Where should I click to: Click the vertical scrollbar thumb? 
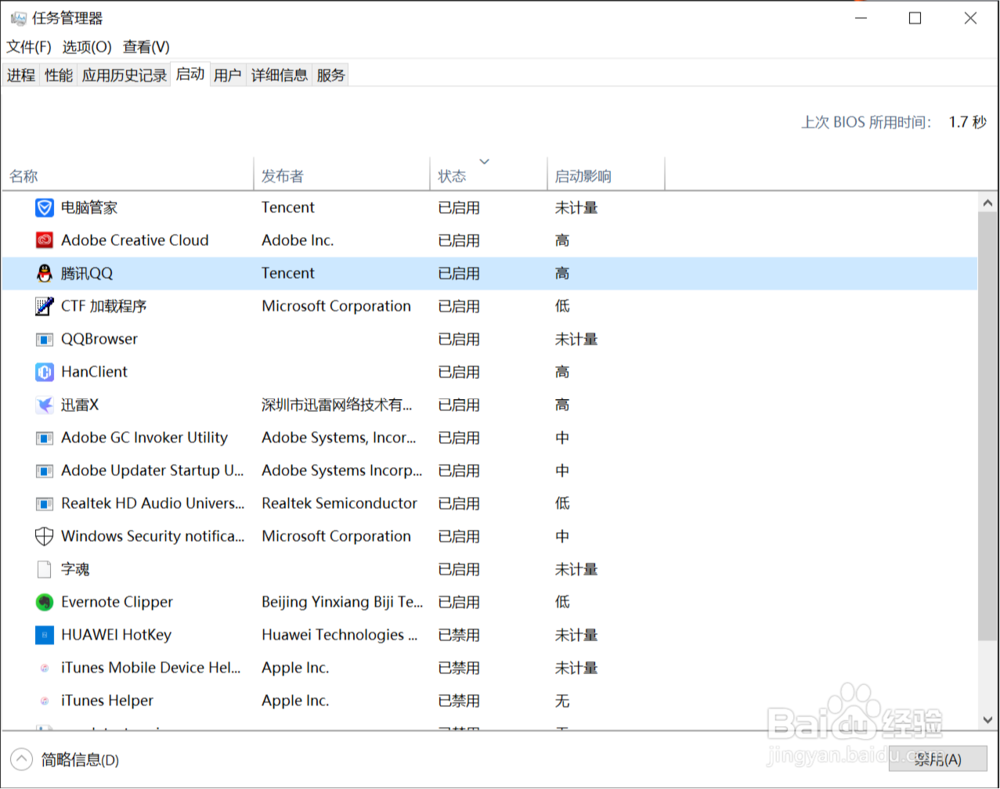click(x=988, y=426)
